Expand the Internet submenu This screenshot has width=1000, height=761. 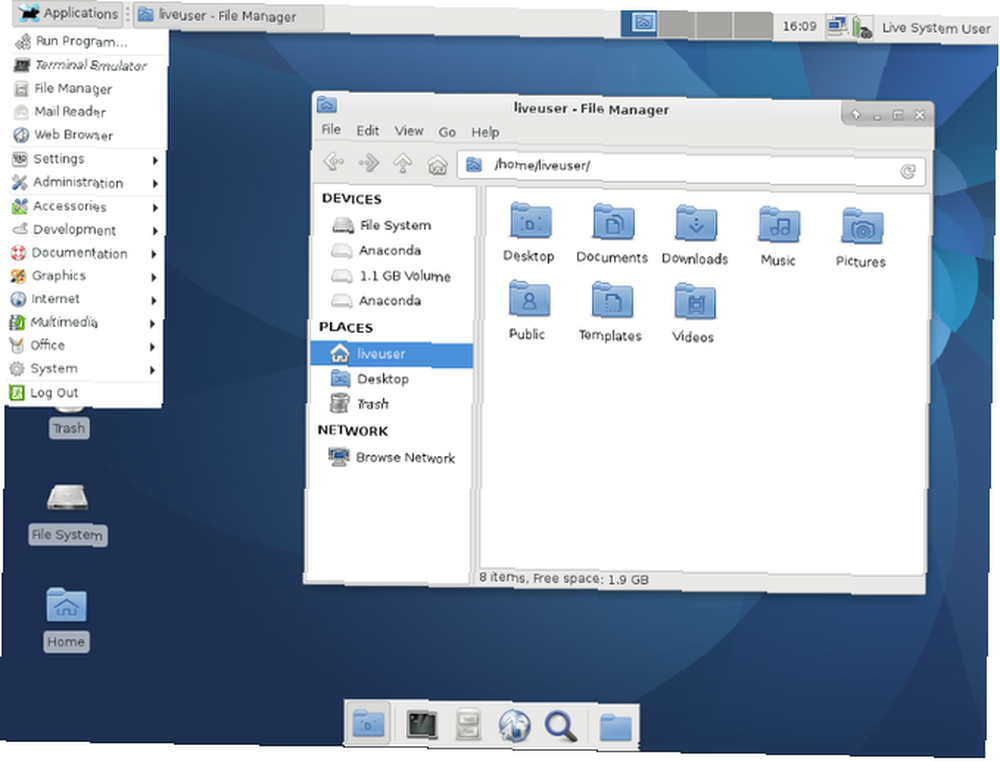(83, 299)
